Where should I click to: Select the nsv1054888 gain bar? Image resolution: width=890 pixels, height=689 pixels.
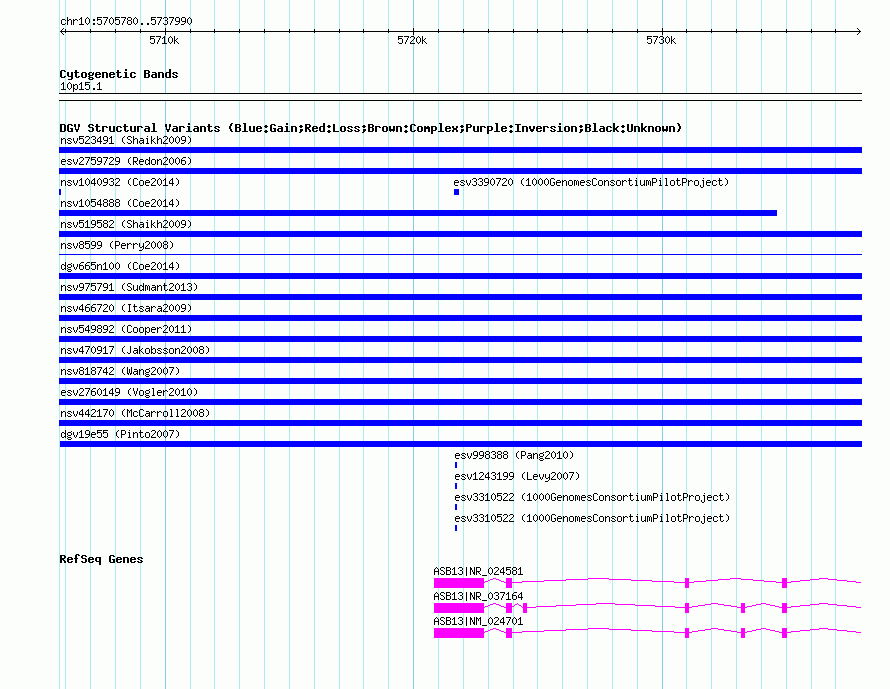418,213
